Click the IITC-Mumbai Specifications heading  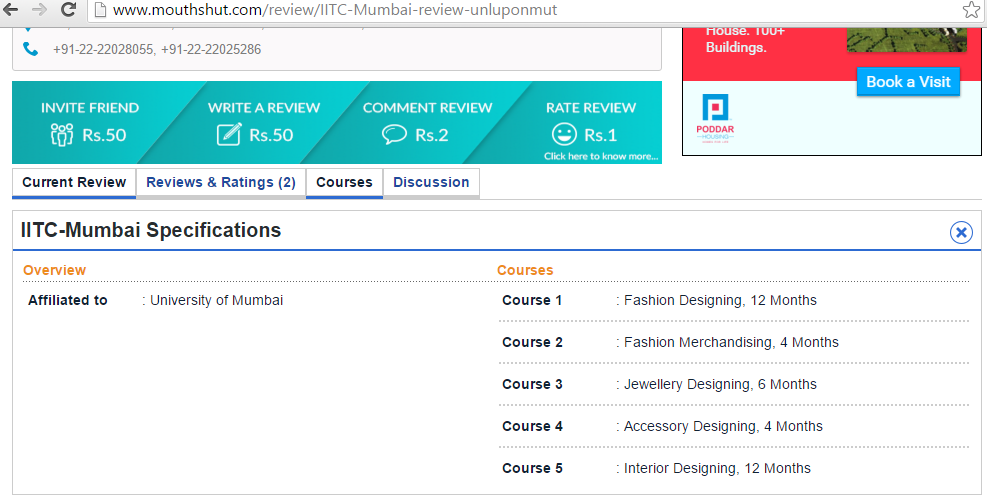(x=151, y=230)
